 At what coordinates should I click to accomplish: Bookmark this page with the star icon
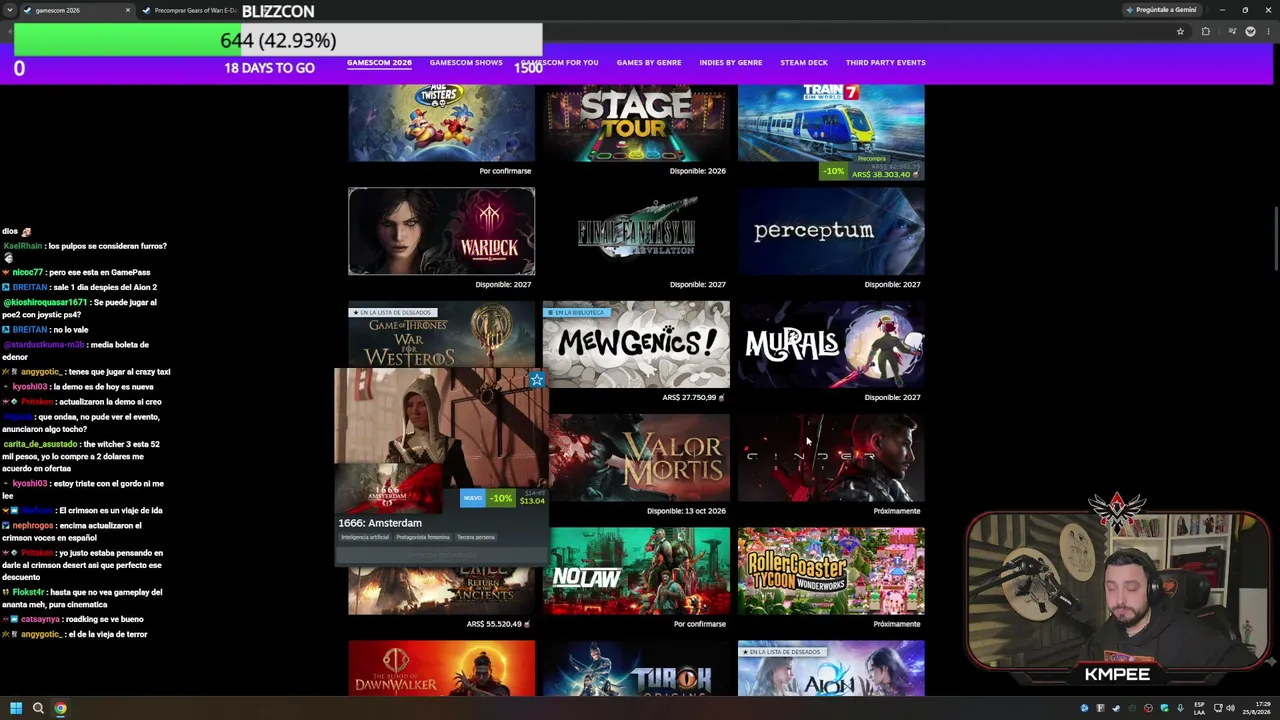(1180, 32)
